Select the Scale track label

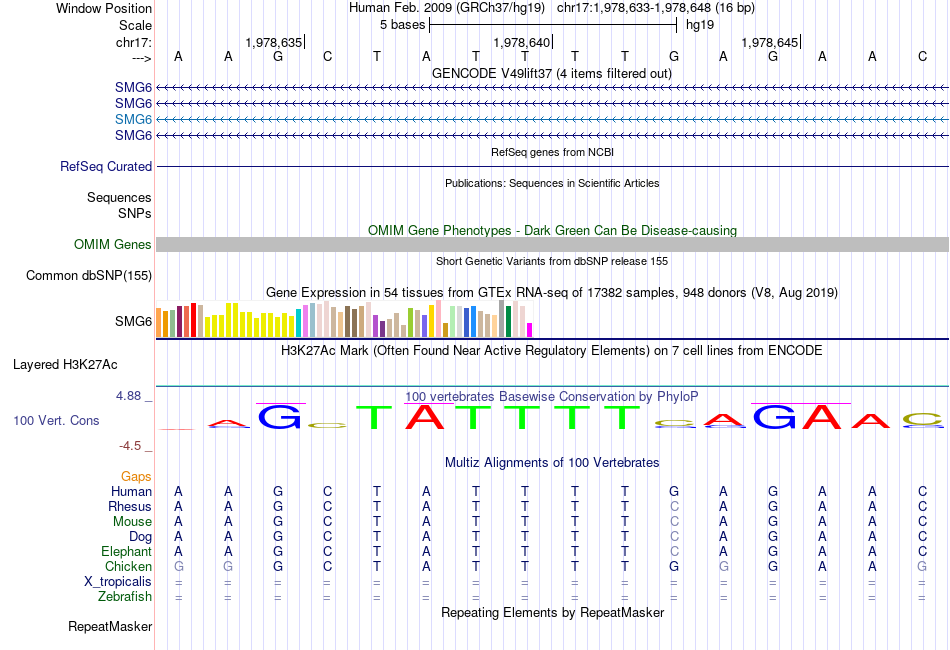point(135,25)
